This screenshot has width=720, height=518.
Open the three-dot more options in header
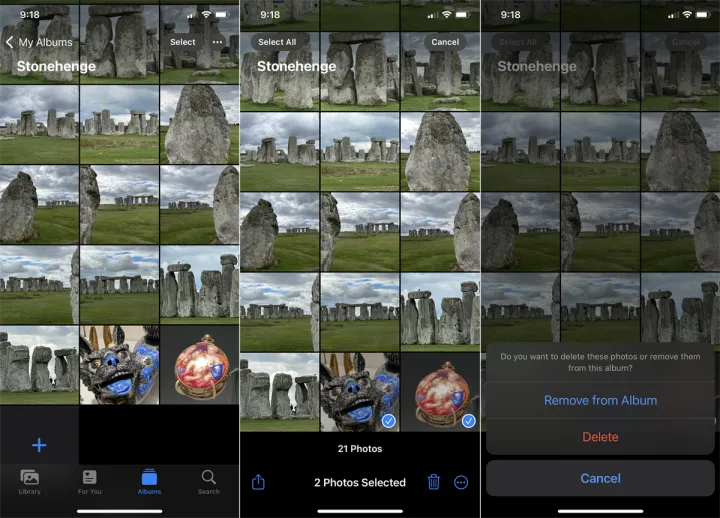pyautogui.click(x=218, y=42)
